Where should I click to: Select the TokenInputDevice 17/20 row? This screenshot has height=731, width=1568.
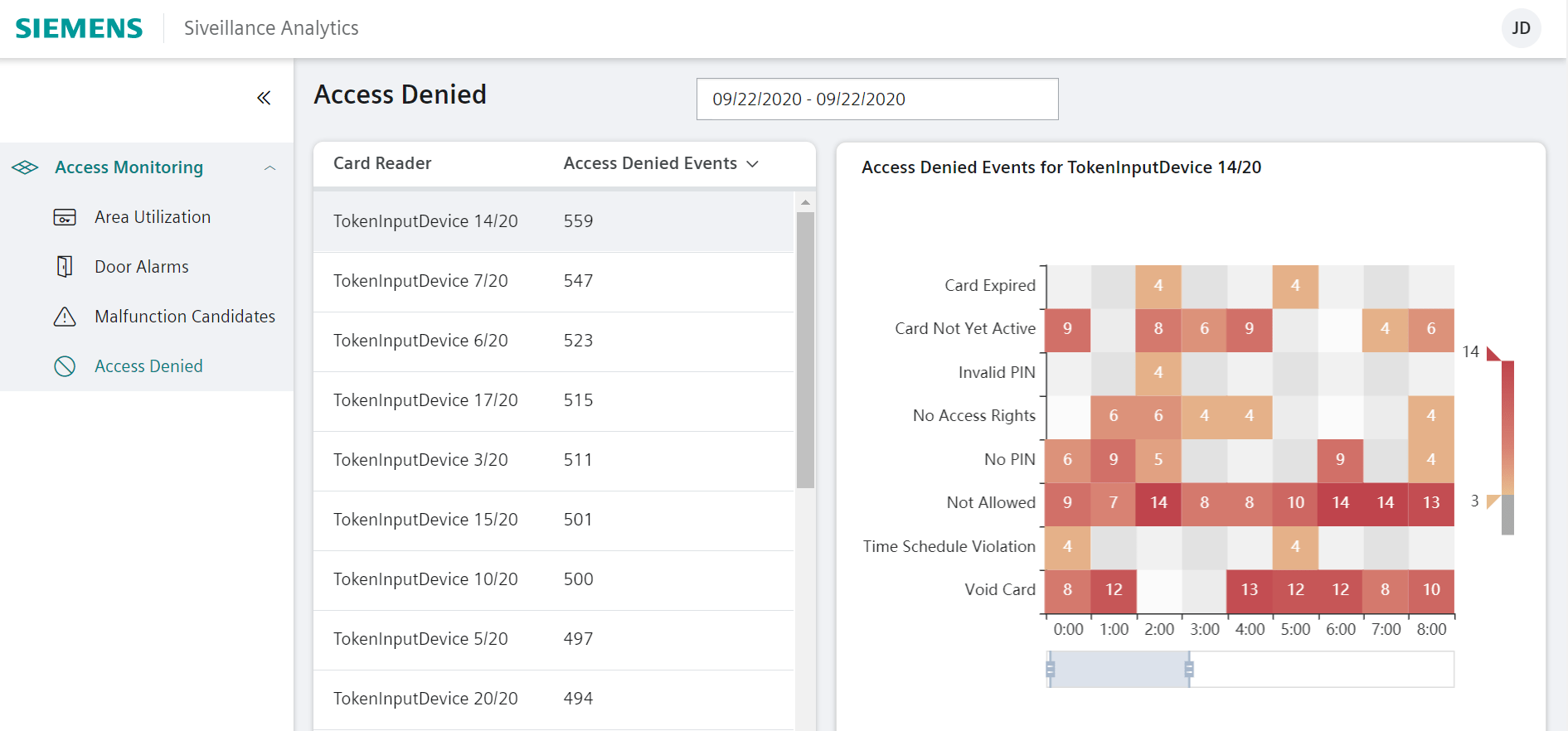tap(553, 401)
